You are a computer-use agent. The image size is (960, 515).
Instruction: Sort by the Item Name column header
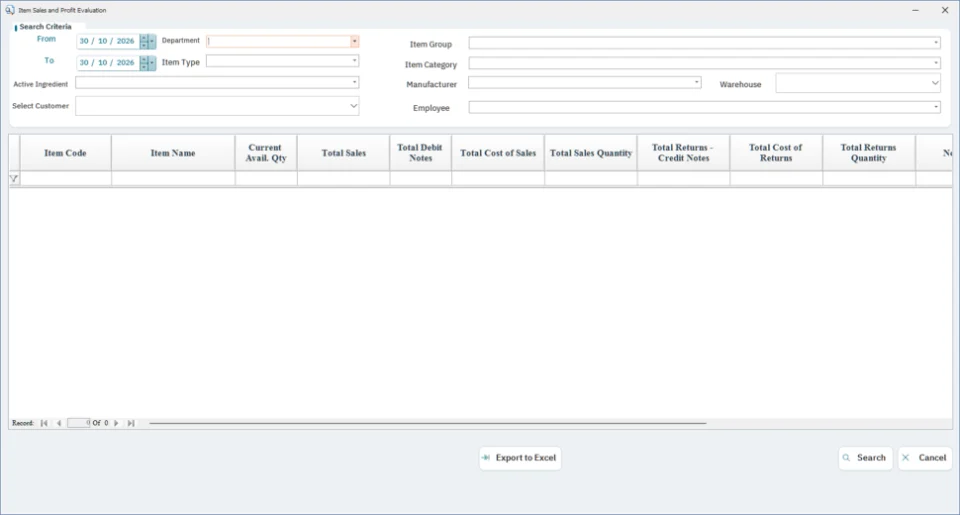[x=173, y=153]
